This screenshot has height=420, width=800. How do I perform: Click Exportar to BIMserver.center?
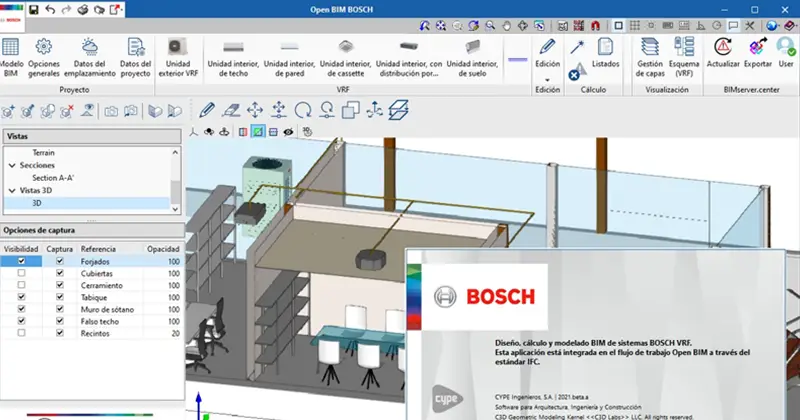[758, 53]
